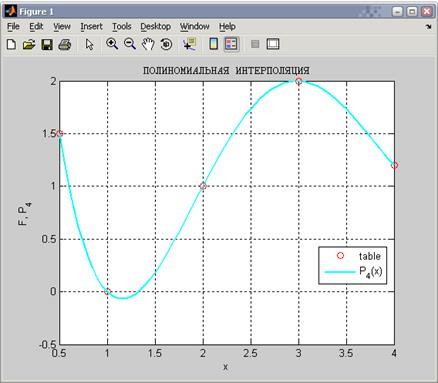Maximize the Figure 1 window
438x383 pixels.
412,12
